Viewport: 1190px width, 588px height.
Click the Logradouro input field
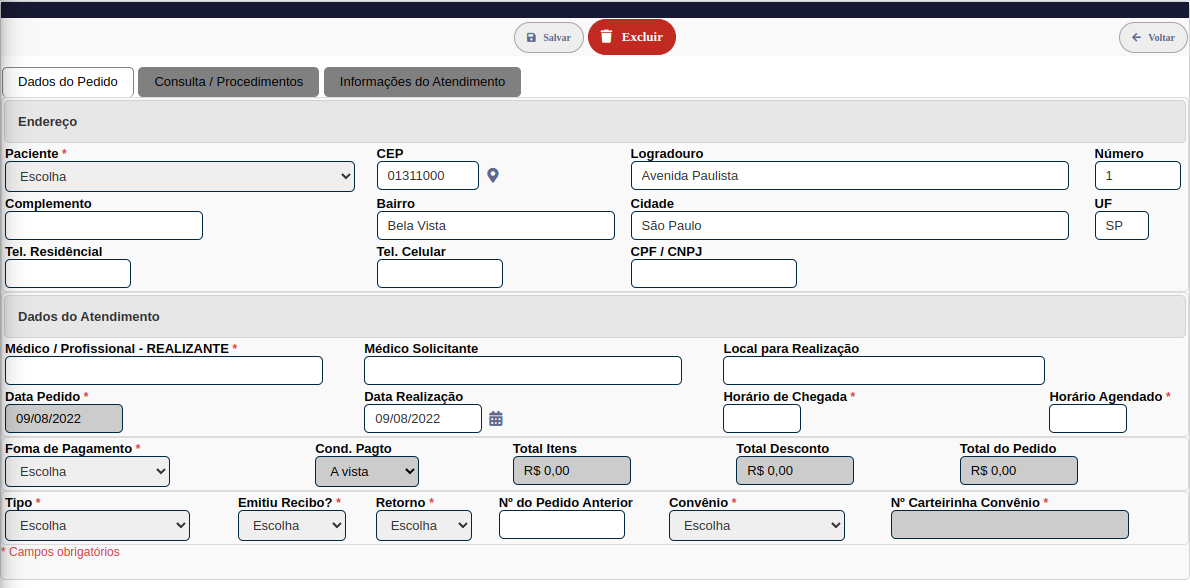click(x=849, y=176)
